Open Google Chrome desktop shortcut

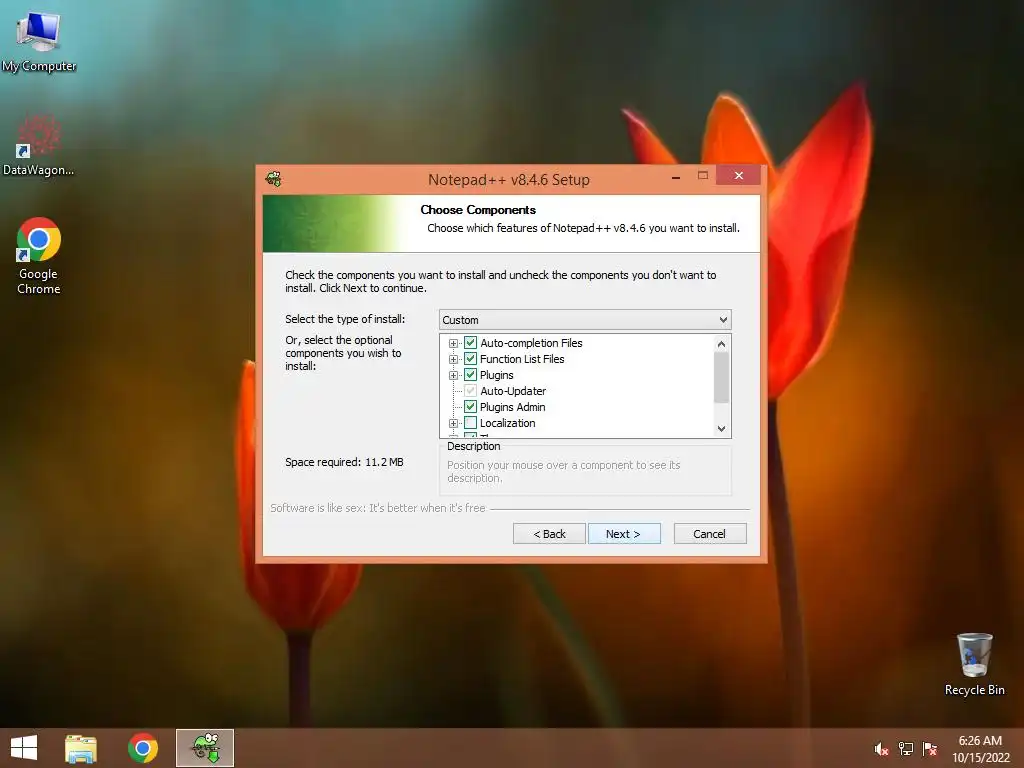[x=39, y=256]
